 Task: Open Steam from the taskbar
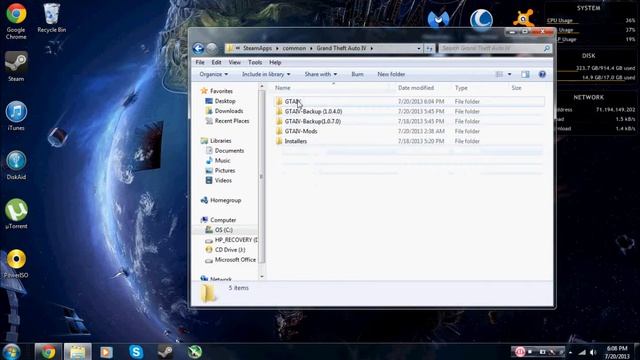pos(165,351)
